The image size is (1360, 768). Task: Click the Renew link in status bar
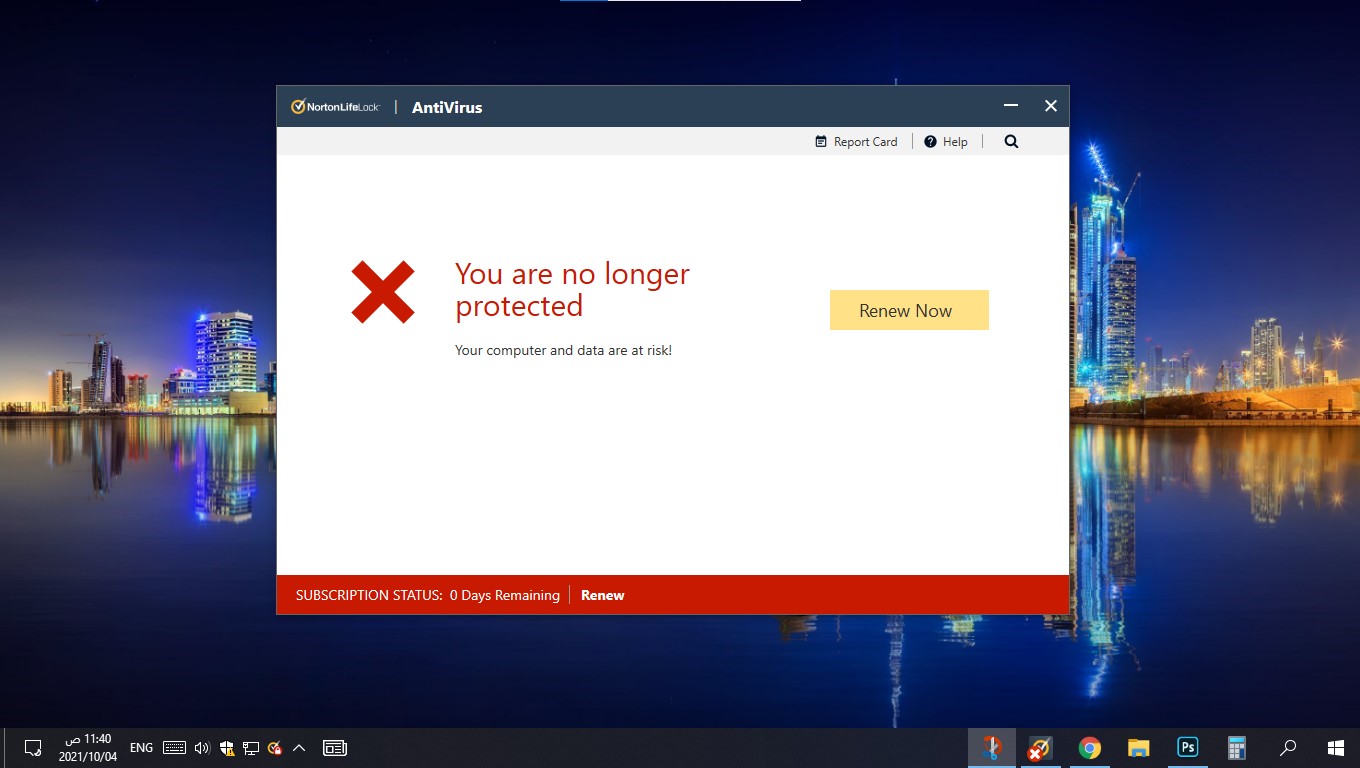click(x=603, y=595)
